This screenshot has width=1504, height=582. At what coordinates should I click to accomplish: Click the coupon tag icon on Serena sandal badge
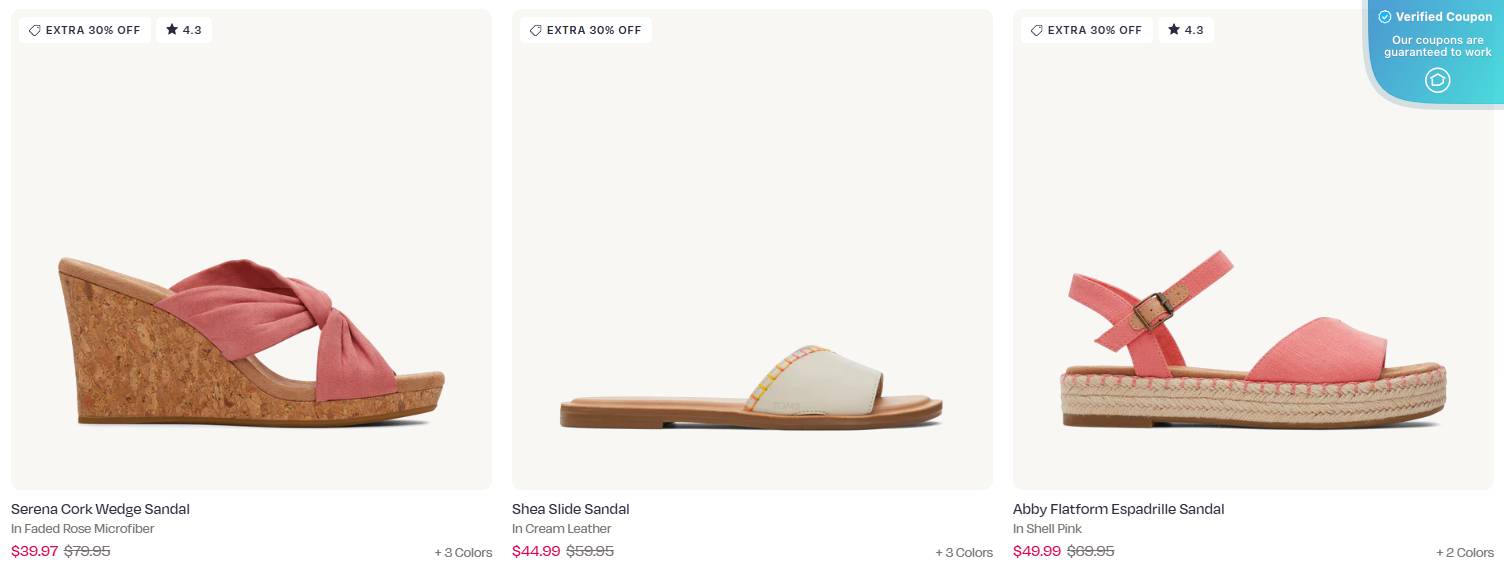click(36, 30)
